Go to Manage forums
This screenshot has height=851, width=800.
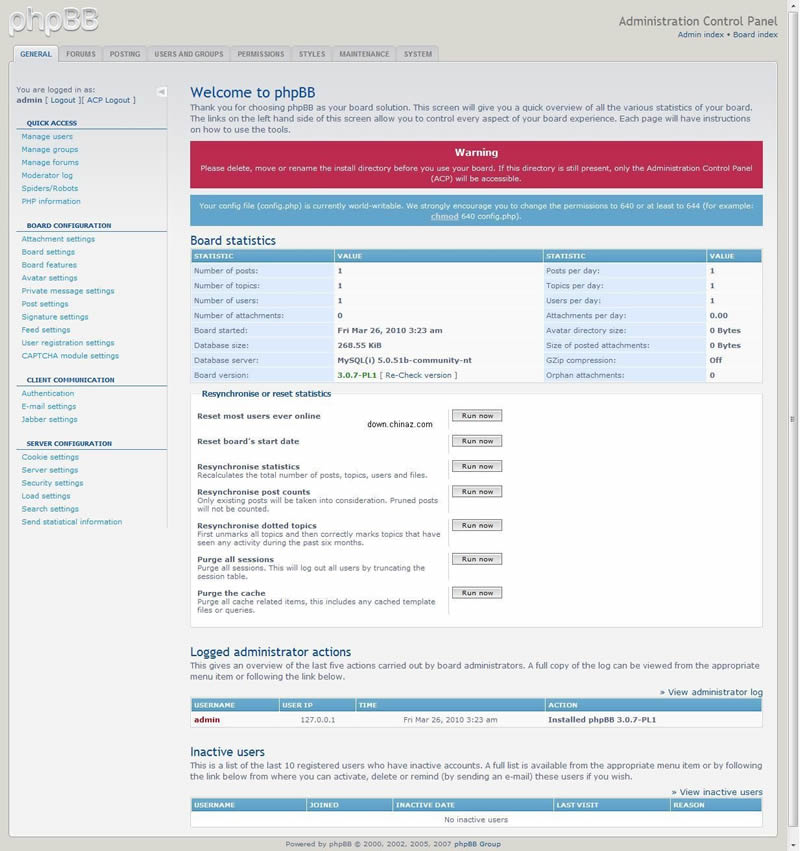(50, 163)
